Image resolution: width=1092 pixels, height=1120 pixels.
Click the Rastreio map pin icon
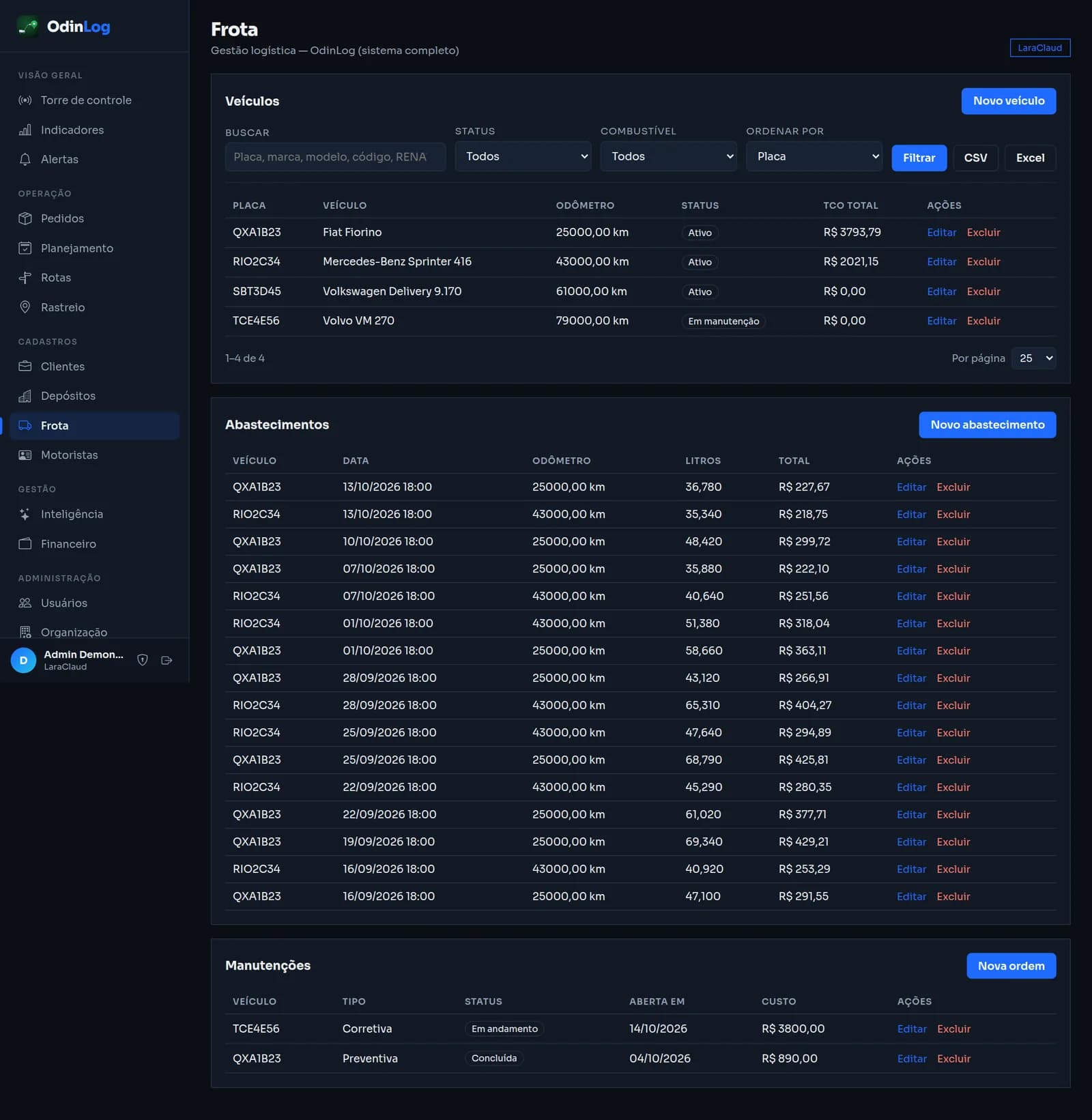pos(25,307)
